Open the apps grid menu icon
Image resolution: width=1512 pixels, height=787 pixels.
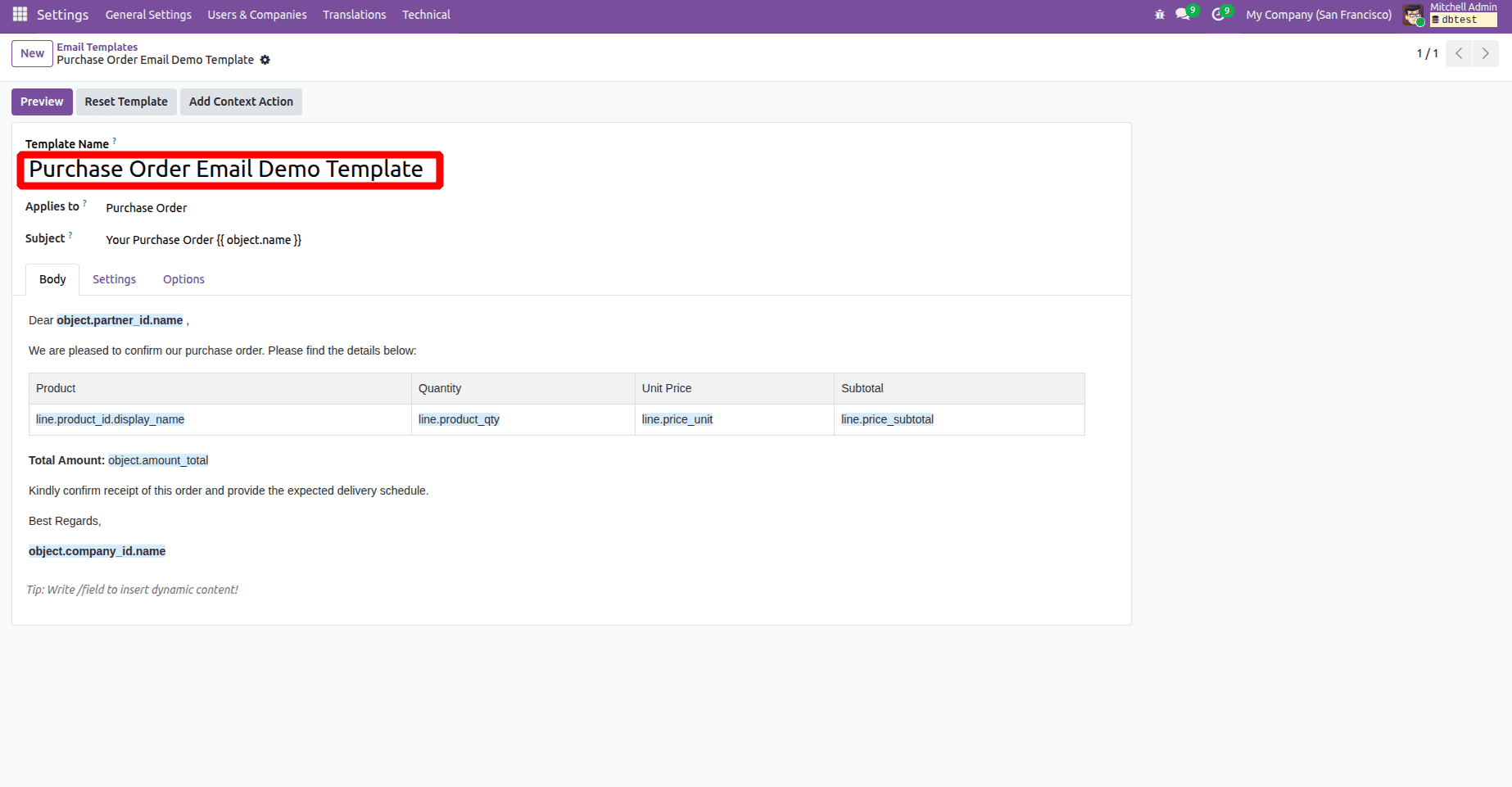[20, 14]
